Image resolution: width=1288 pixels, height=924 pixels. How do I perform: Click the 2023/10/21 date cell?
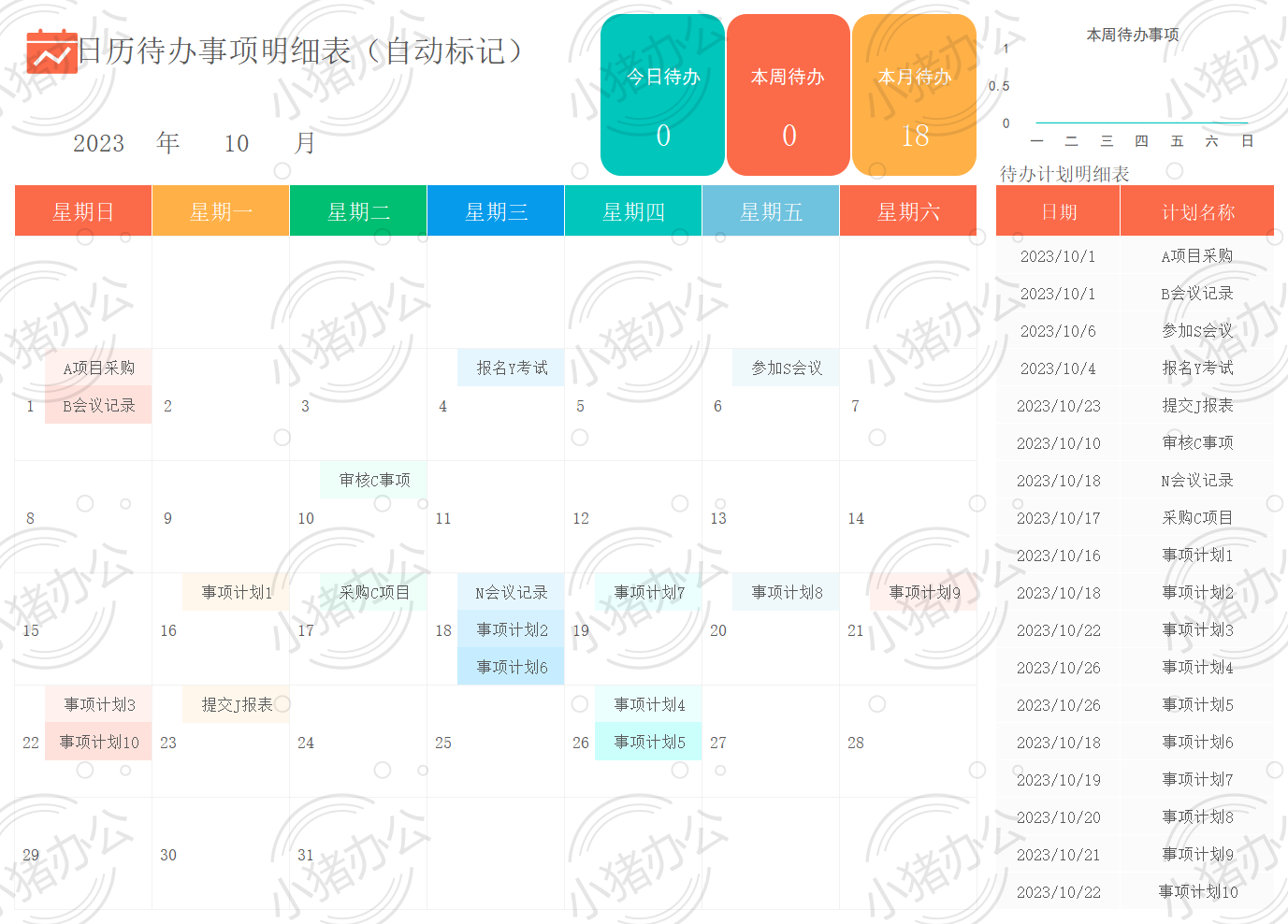point(1058,855)
